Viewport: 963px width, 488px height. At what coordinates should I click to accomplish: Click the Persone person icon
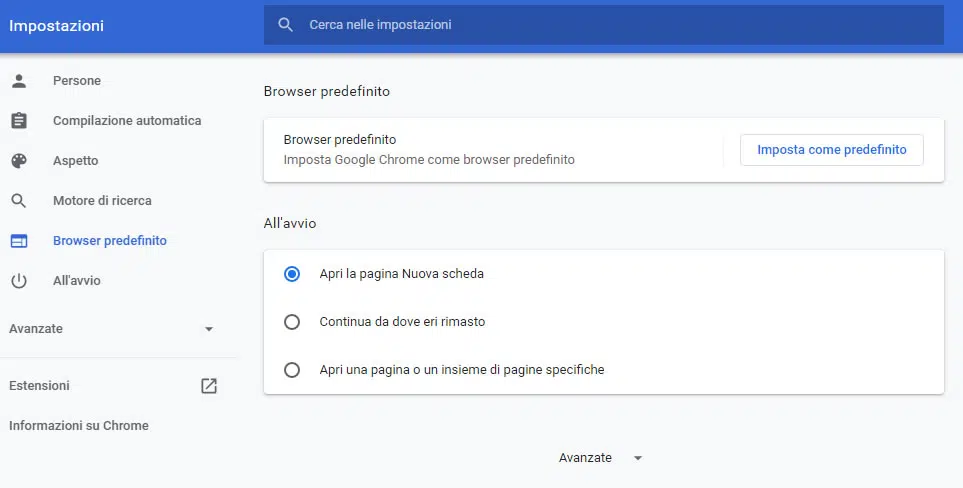coord(19,81)
